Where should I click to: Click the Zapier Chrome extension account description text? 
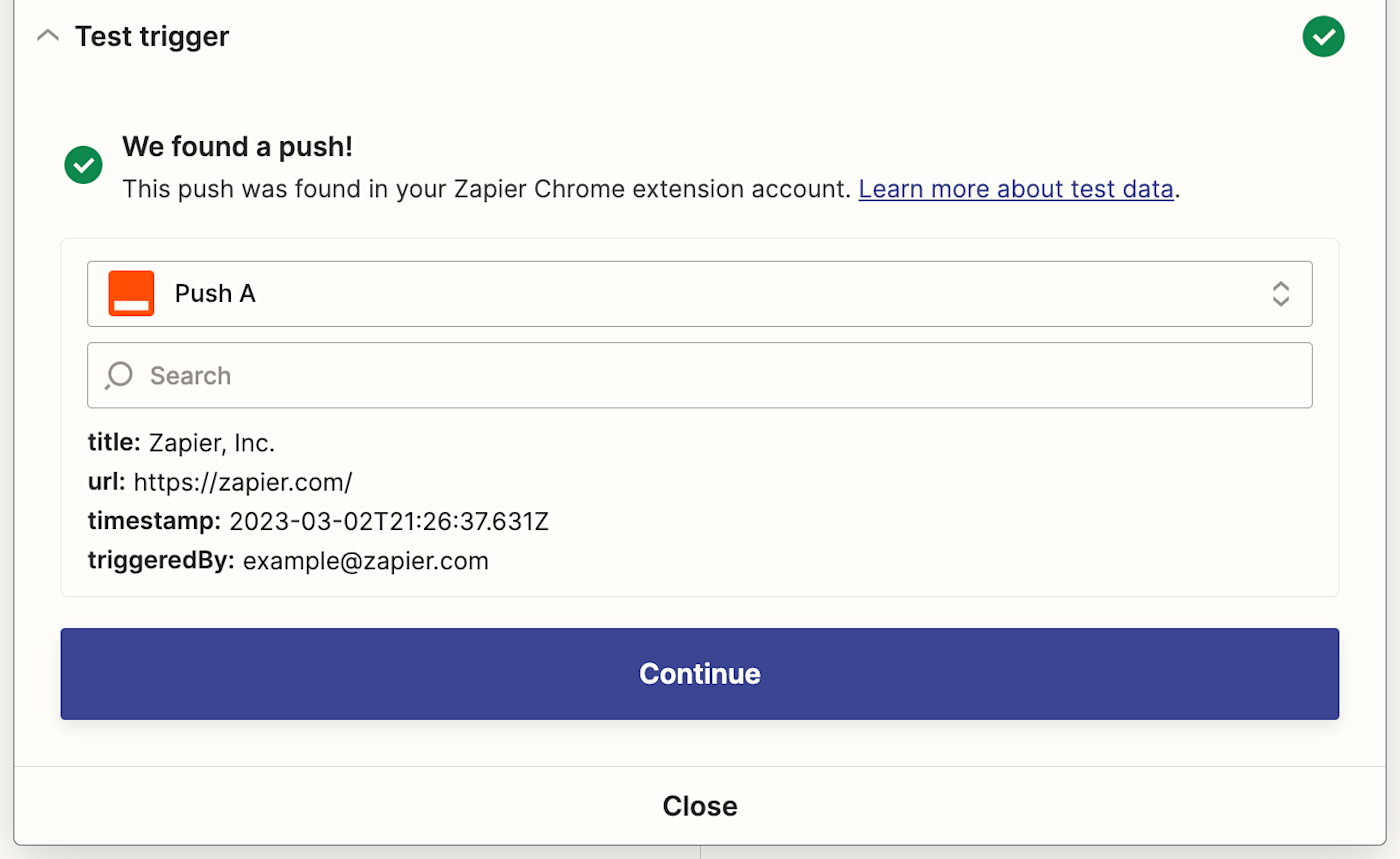486,189
